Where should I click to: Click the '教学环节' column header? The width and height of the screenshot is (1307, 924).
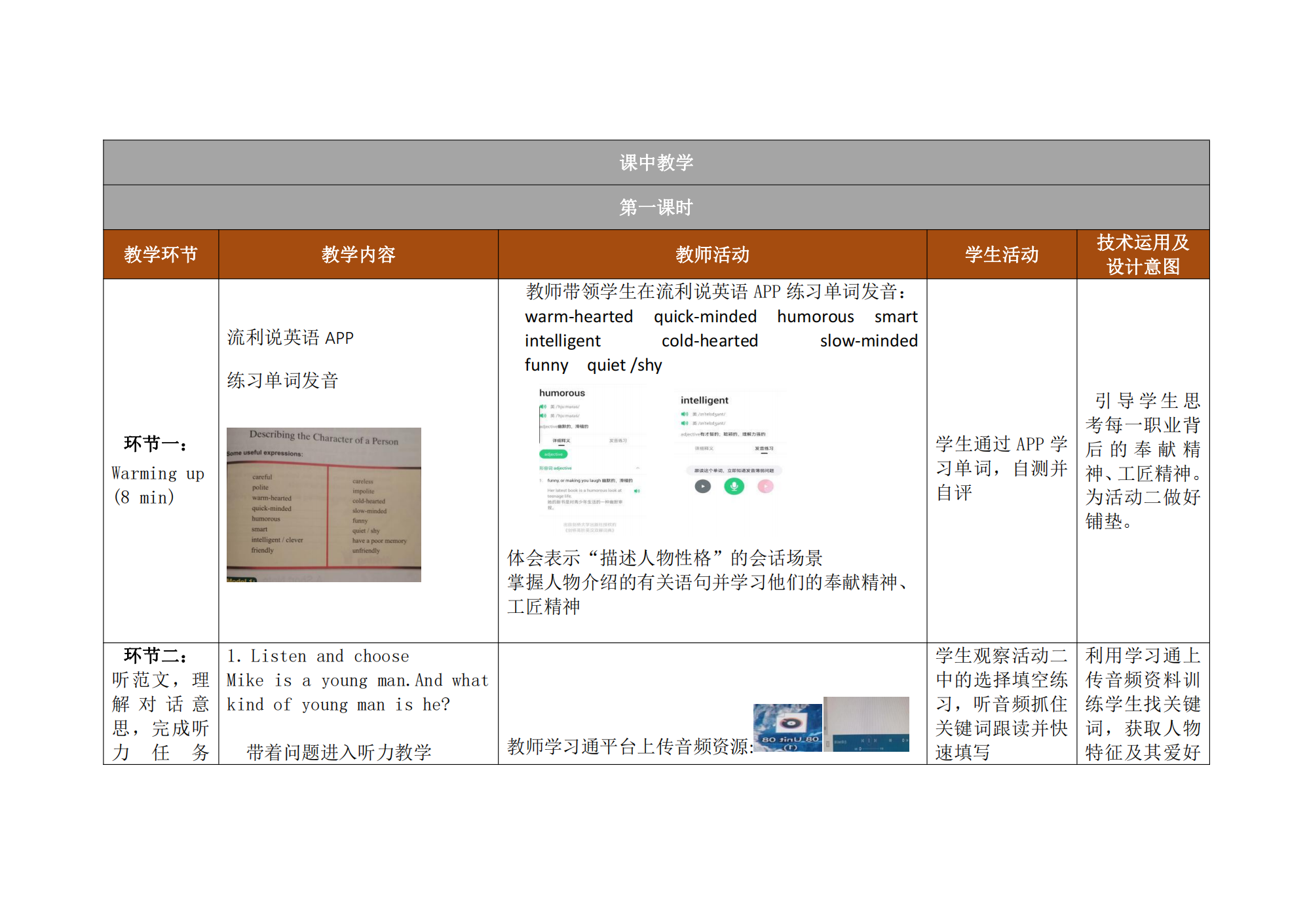[161, 254]
